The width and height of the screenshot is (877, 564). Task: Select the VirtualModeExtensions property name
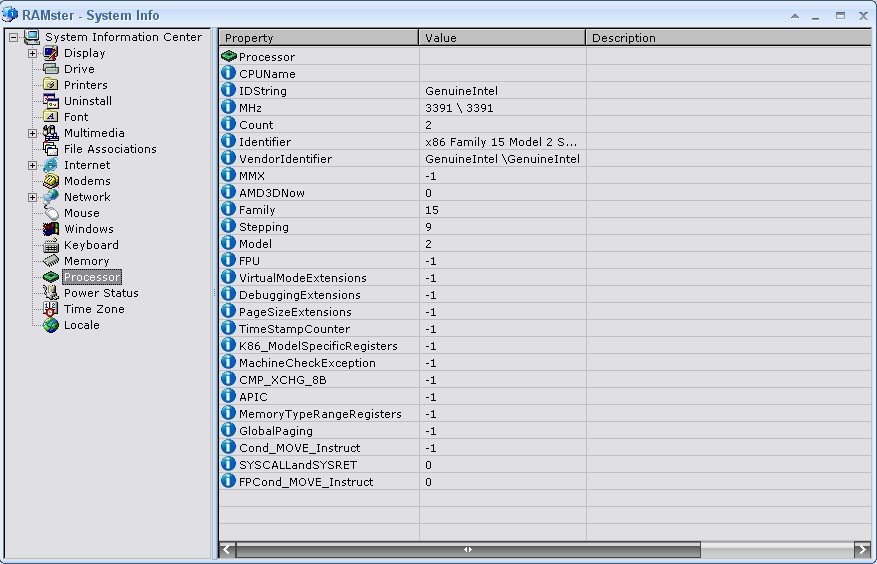(x=303, y=278)
